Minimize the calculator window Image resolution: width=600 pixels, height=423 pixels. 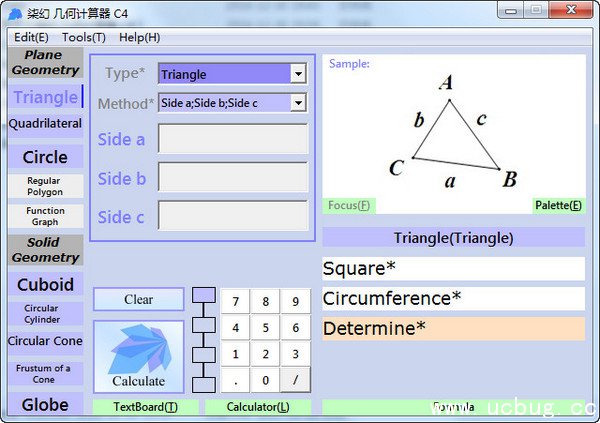click(511, 10)
